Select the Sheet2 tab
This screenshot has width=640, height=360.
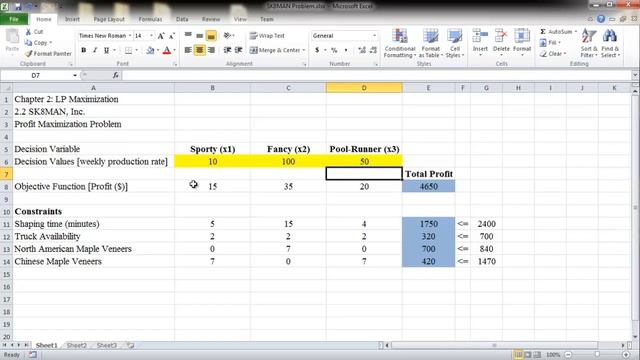[76, 345]
